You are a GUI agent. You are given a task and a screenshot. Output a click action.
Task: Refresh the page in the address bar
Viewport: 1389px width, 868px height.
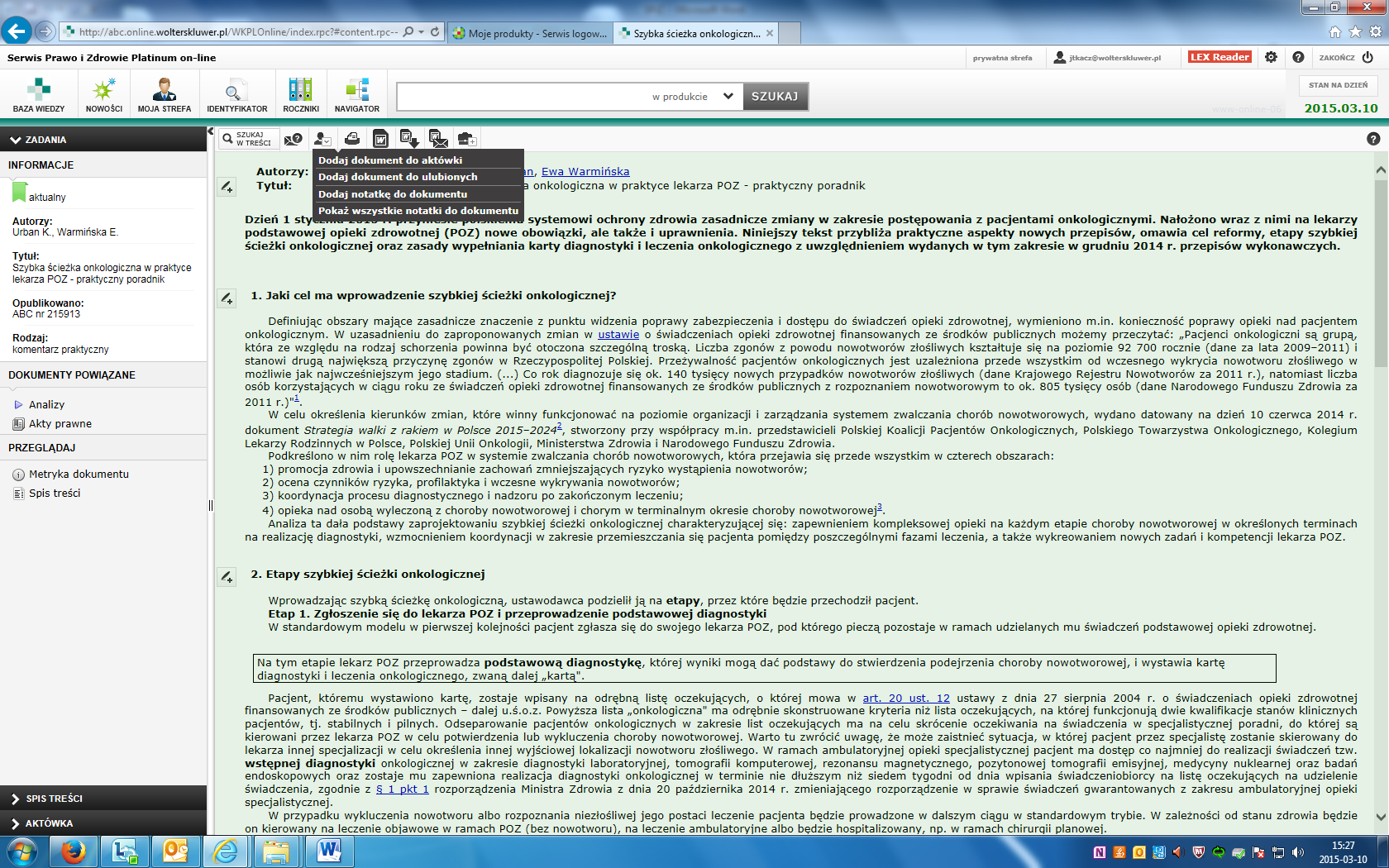(x=435, y=31)
